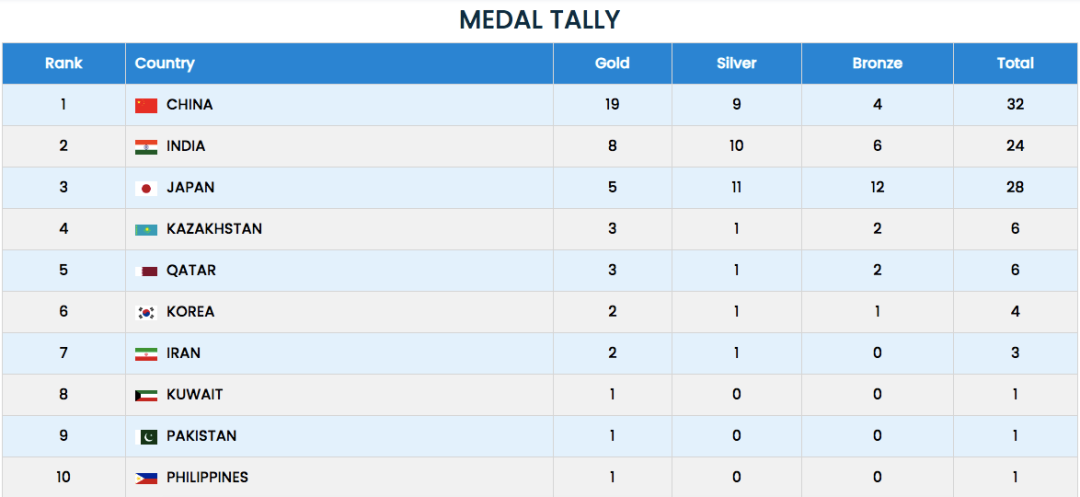Click the KAZAKHSTAN country name
Viewport: 1080px width, 497px height.
click(214, 229)
